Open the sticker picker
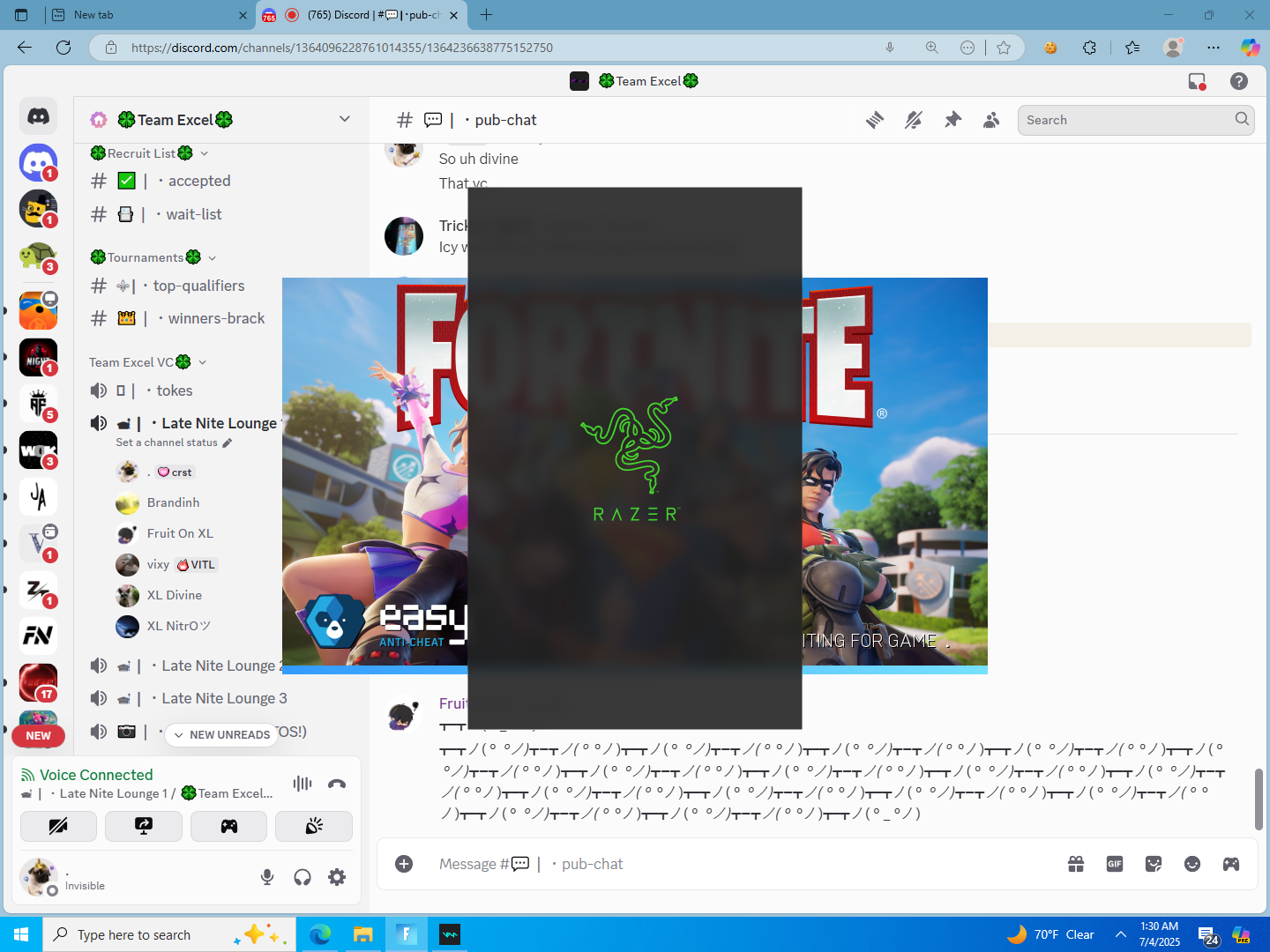The image size is (1270, 952). [x=1154, y=864]
